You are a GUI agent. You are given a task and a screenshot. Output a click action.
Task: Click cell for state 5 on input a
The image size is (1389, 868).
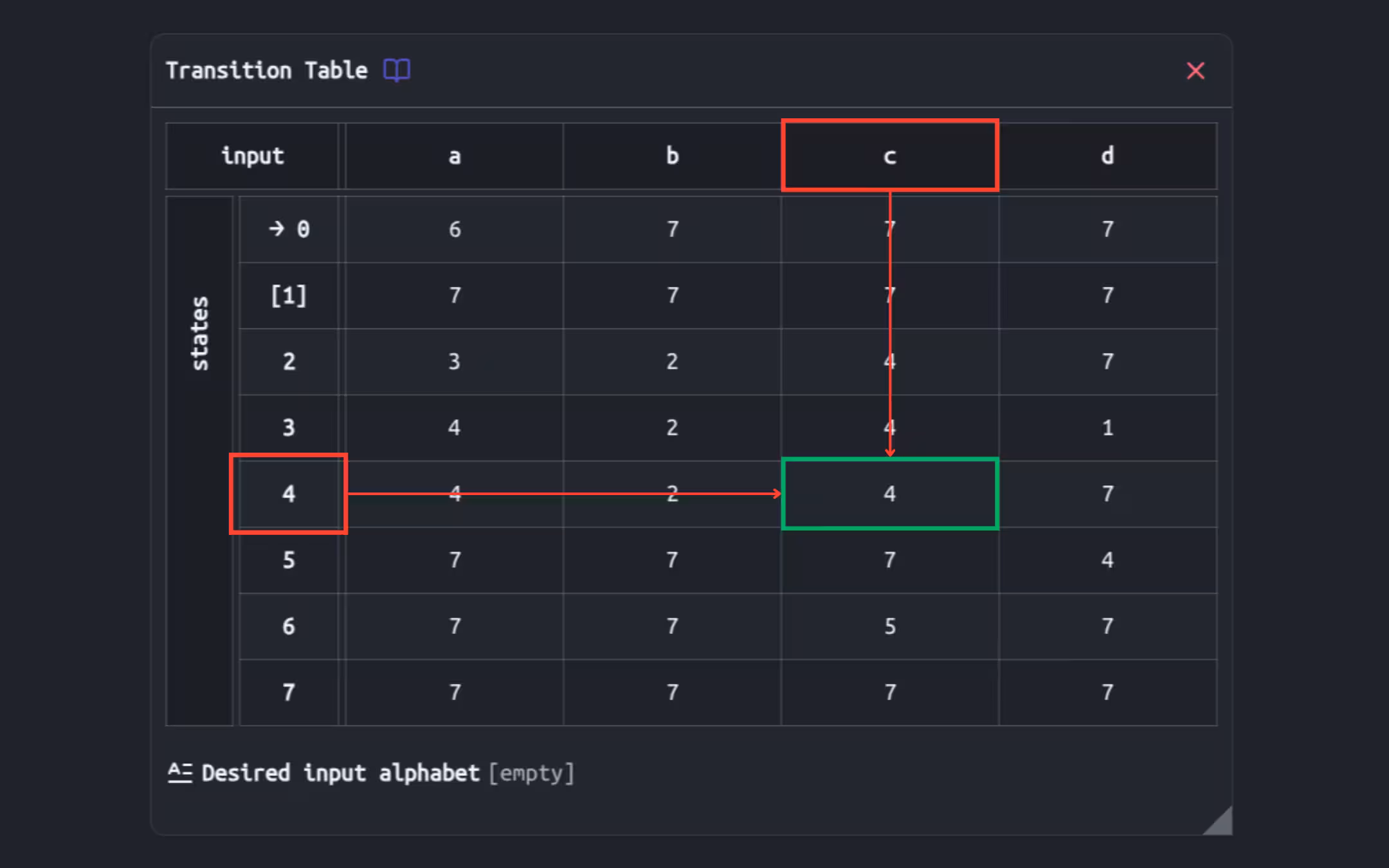(454, 560)
